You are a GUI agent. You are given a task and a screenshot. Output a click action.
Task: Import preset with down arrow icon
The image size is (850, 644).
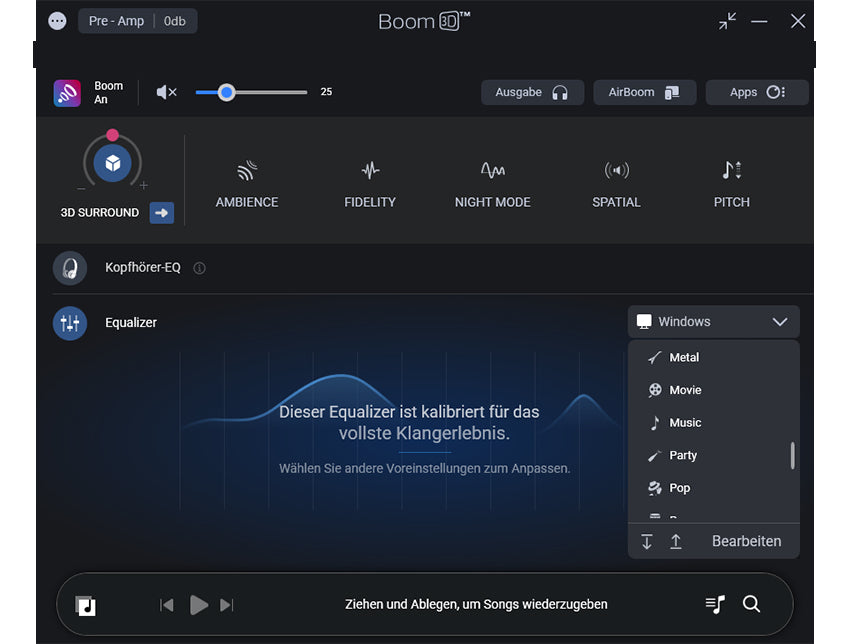click(647, 541)
